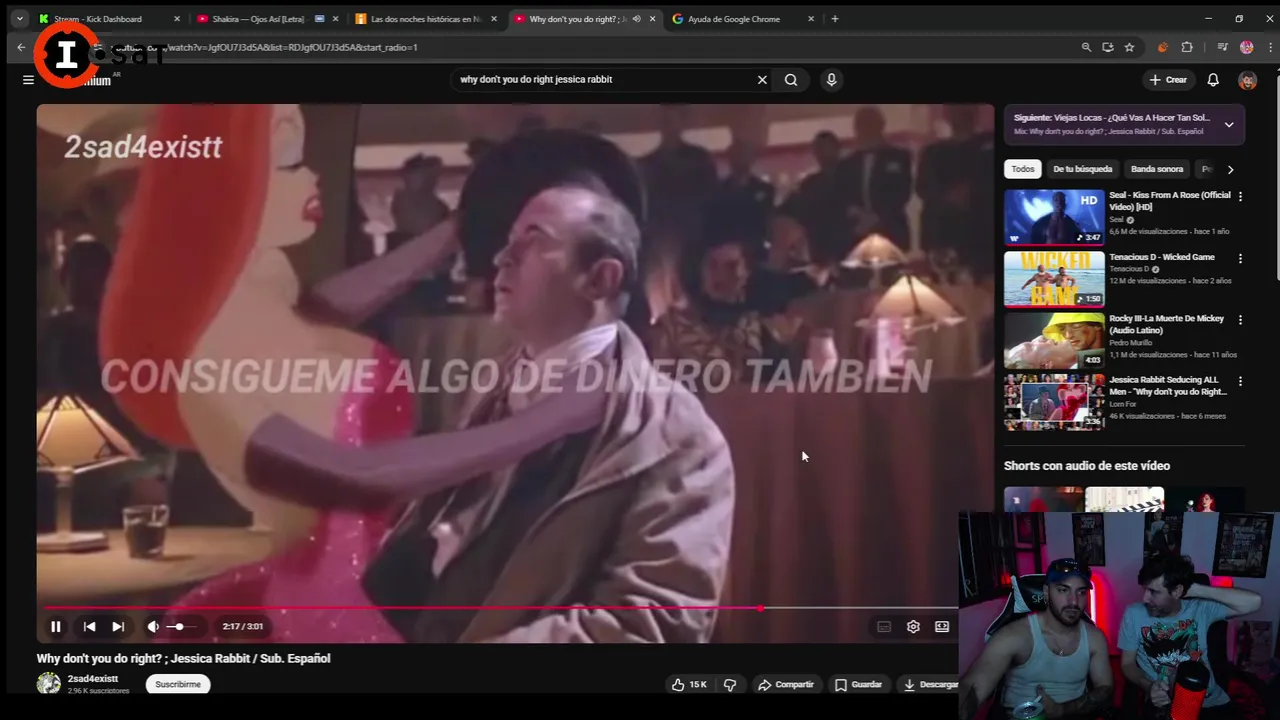Viewport: 1280px width, 720px height.
Task: Open the orange extension icon
Action: pos(1162,47)
